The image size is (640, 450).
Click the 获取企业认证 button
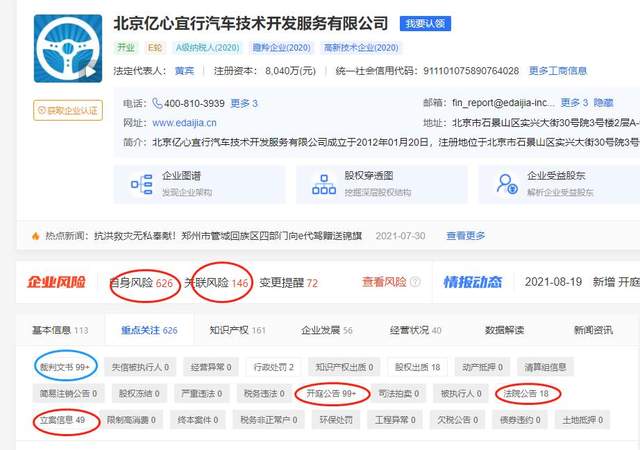68,110
